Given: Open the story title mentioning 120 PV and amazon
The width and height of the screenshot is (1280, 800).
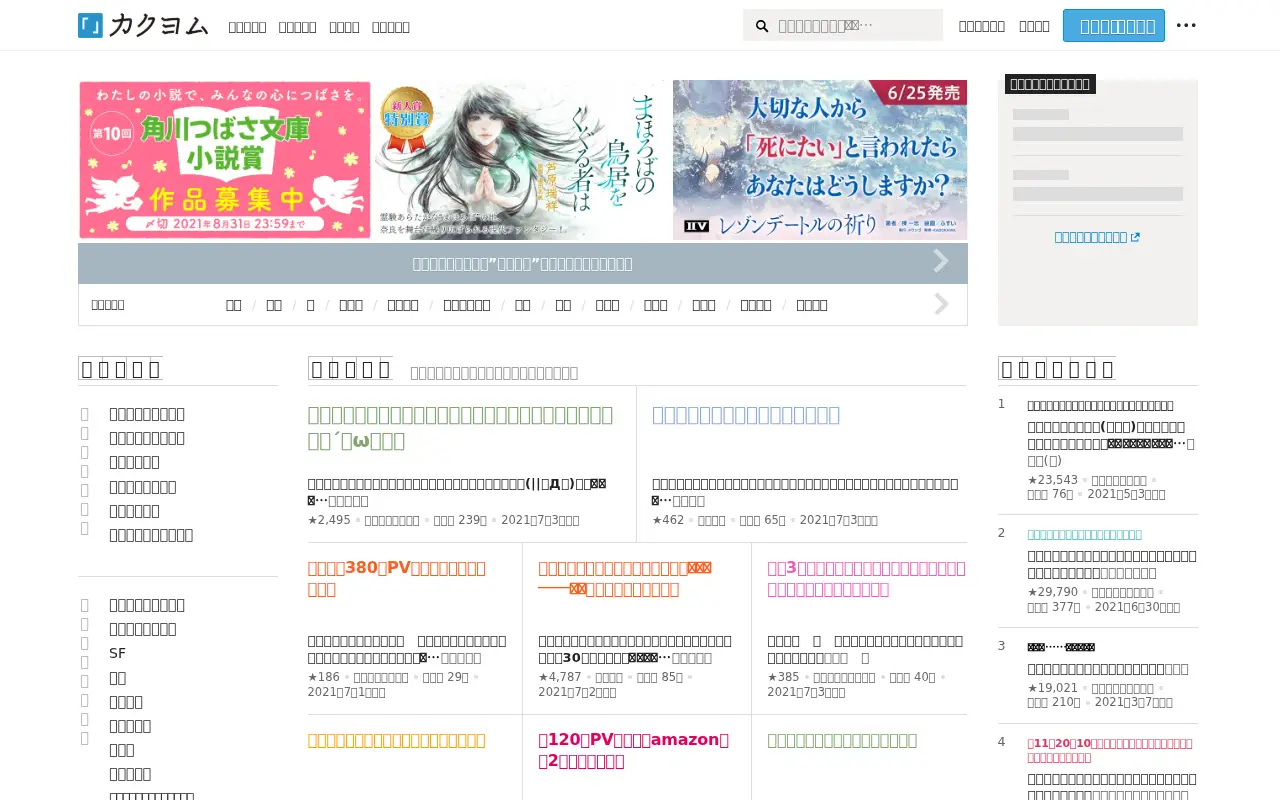Looking at the screenshot, I should tap(634, 750).
